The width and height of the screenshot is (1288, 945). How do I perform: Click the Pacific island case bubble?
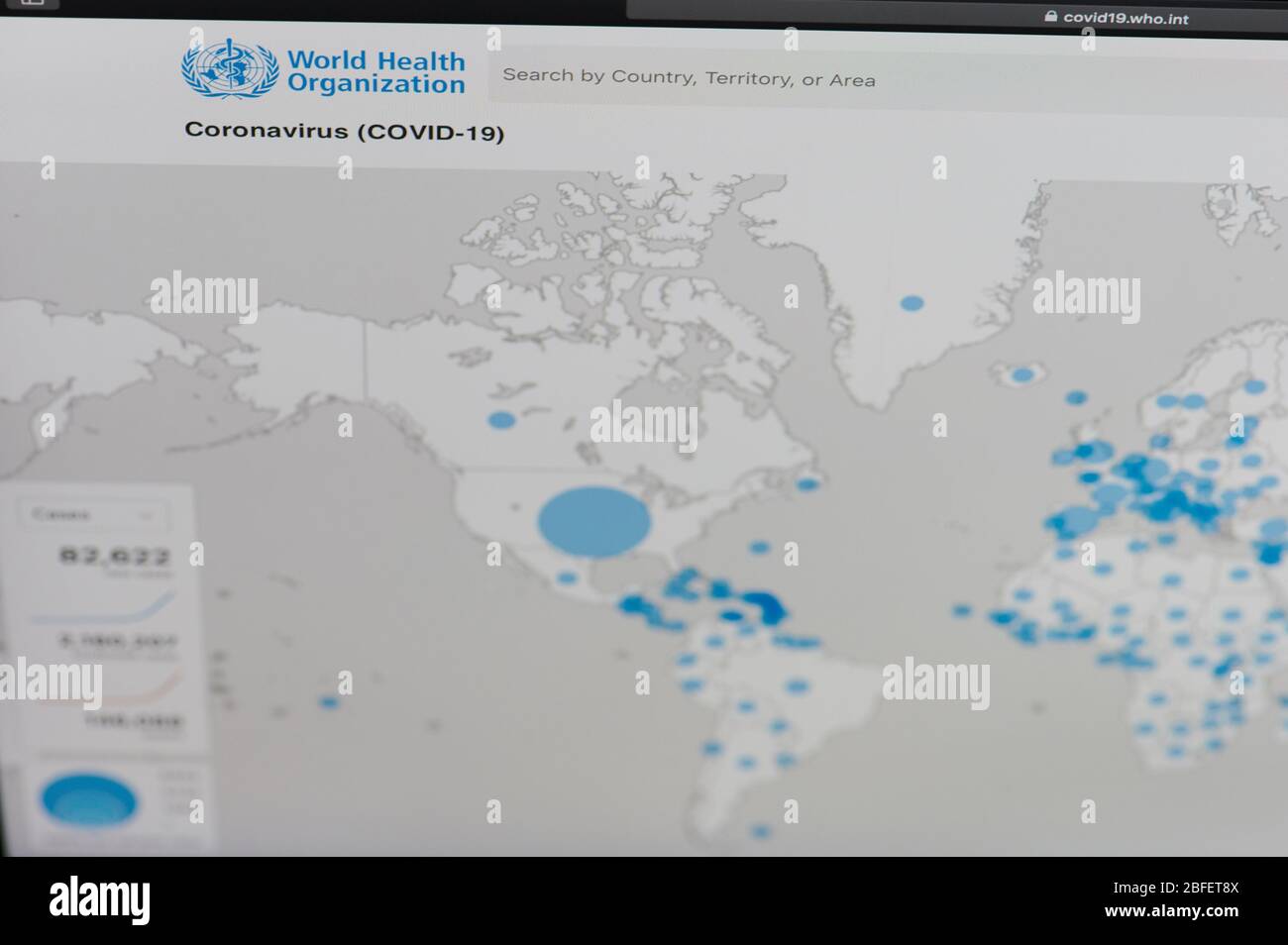(328, 702)
